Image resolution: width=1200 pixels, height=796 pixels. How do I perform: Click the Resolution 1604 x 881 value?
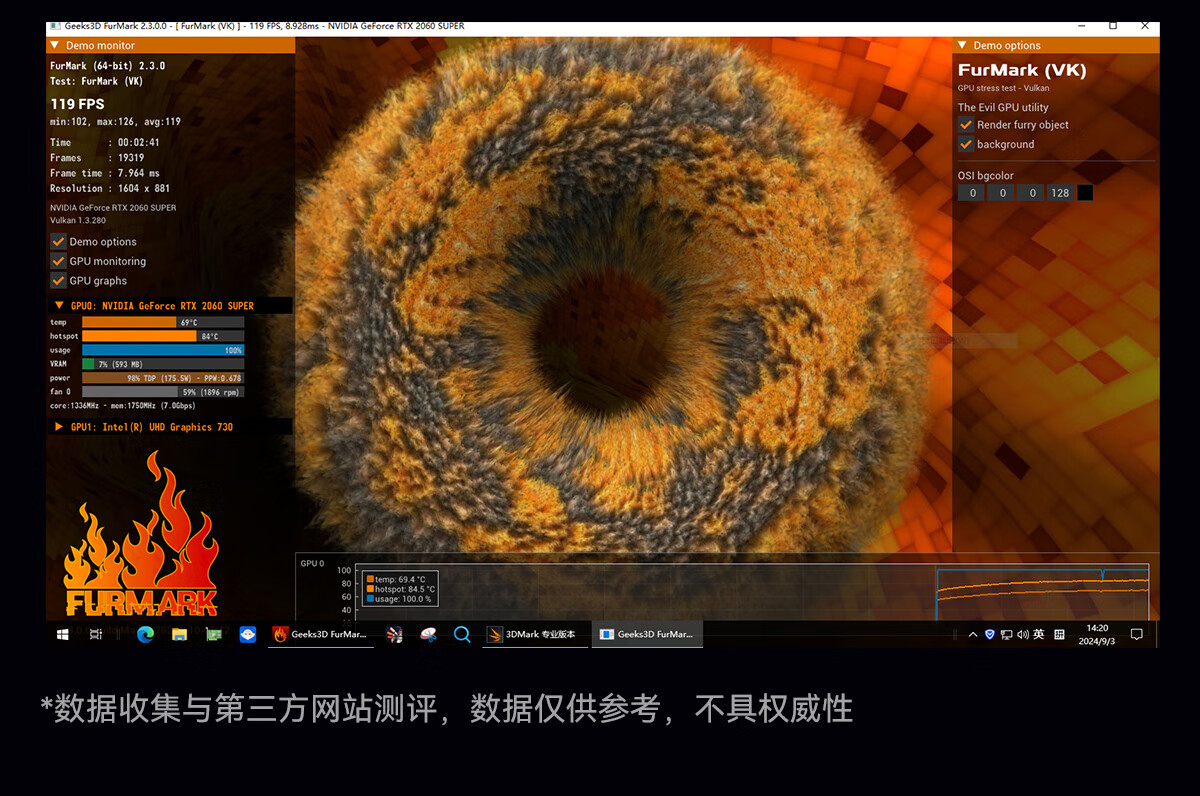144,188
